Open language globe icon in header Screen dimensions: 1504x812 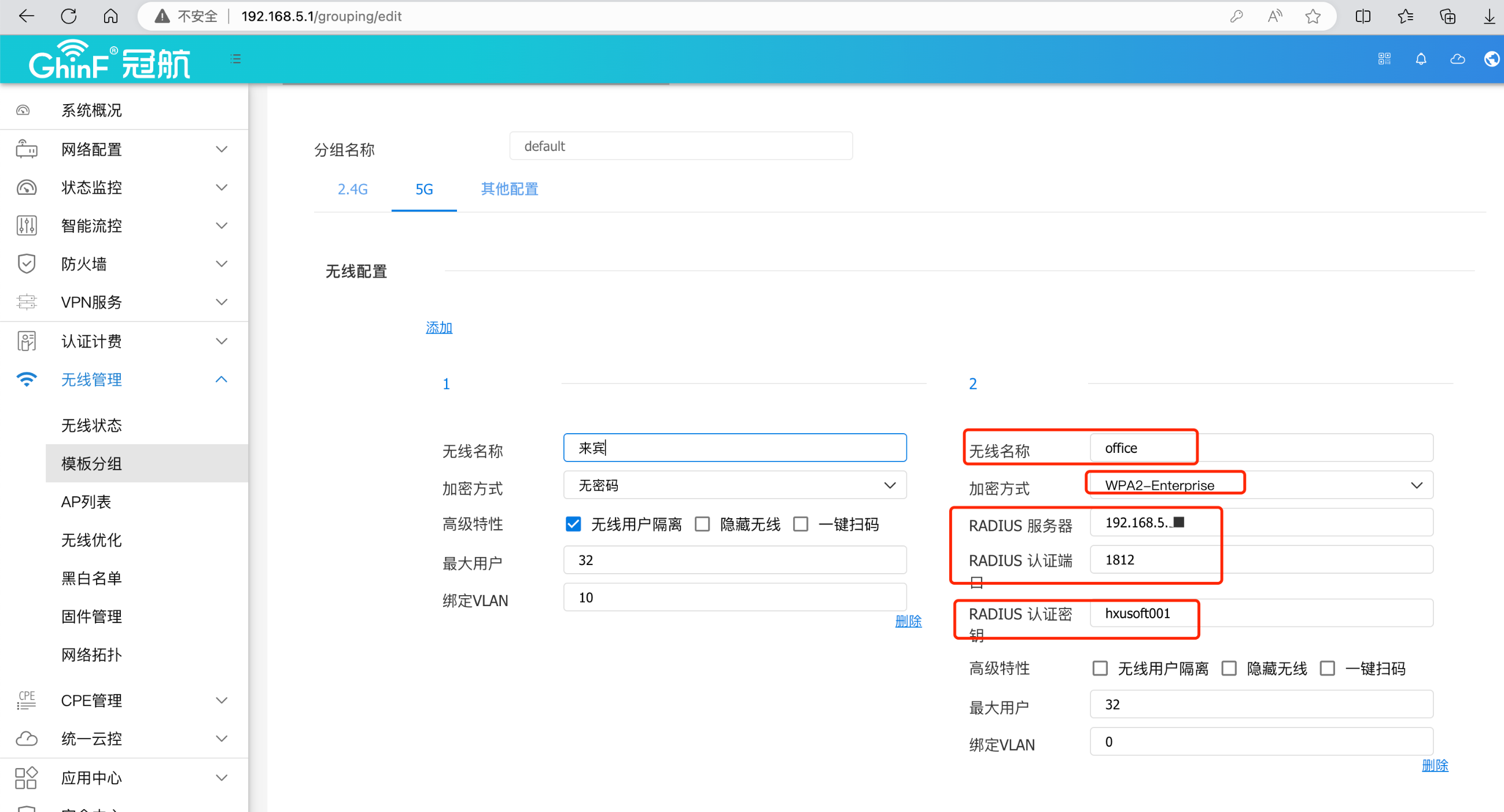(1492, 58)
